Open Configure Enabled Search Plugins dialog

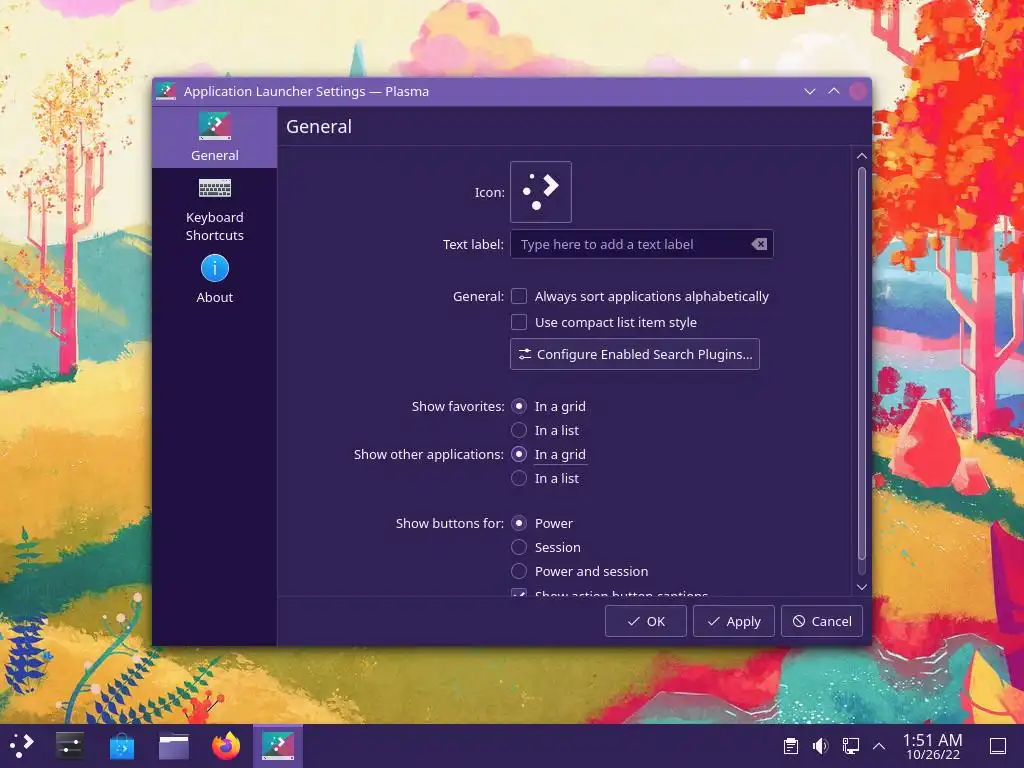(x=635, y=354)
